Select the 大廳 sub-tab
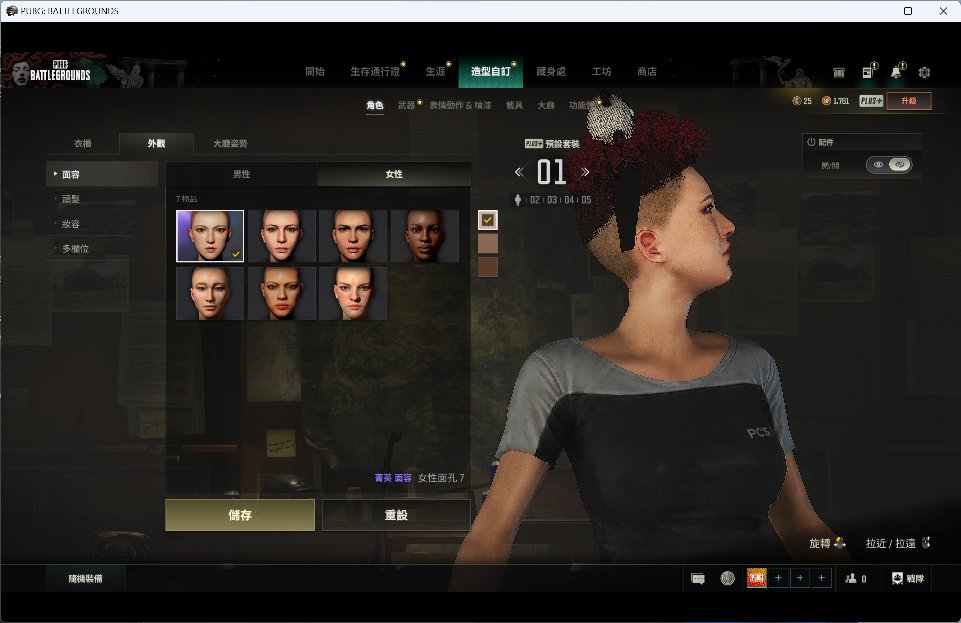The width and height of the screenshot is (961, 623). click(545, 105)
